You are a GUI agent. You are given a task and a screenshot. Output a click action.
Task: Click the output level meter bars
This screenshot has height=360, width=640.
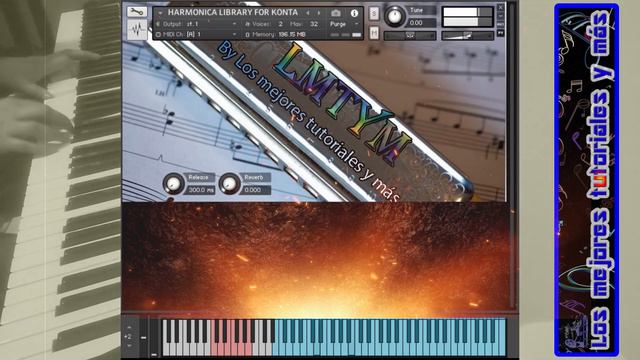(x=467, y=17)
